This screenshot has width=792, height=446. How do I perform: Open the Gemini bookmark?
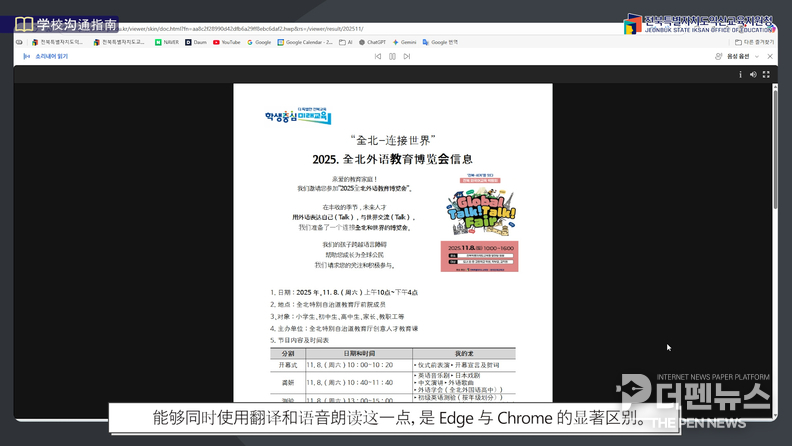pyautogui.click(x=405, y=42)
